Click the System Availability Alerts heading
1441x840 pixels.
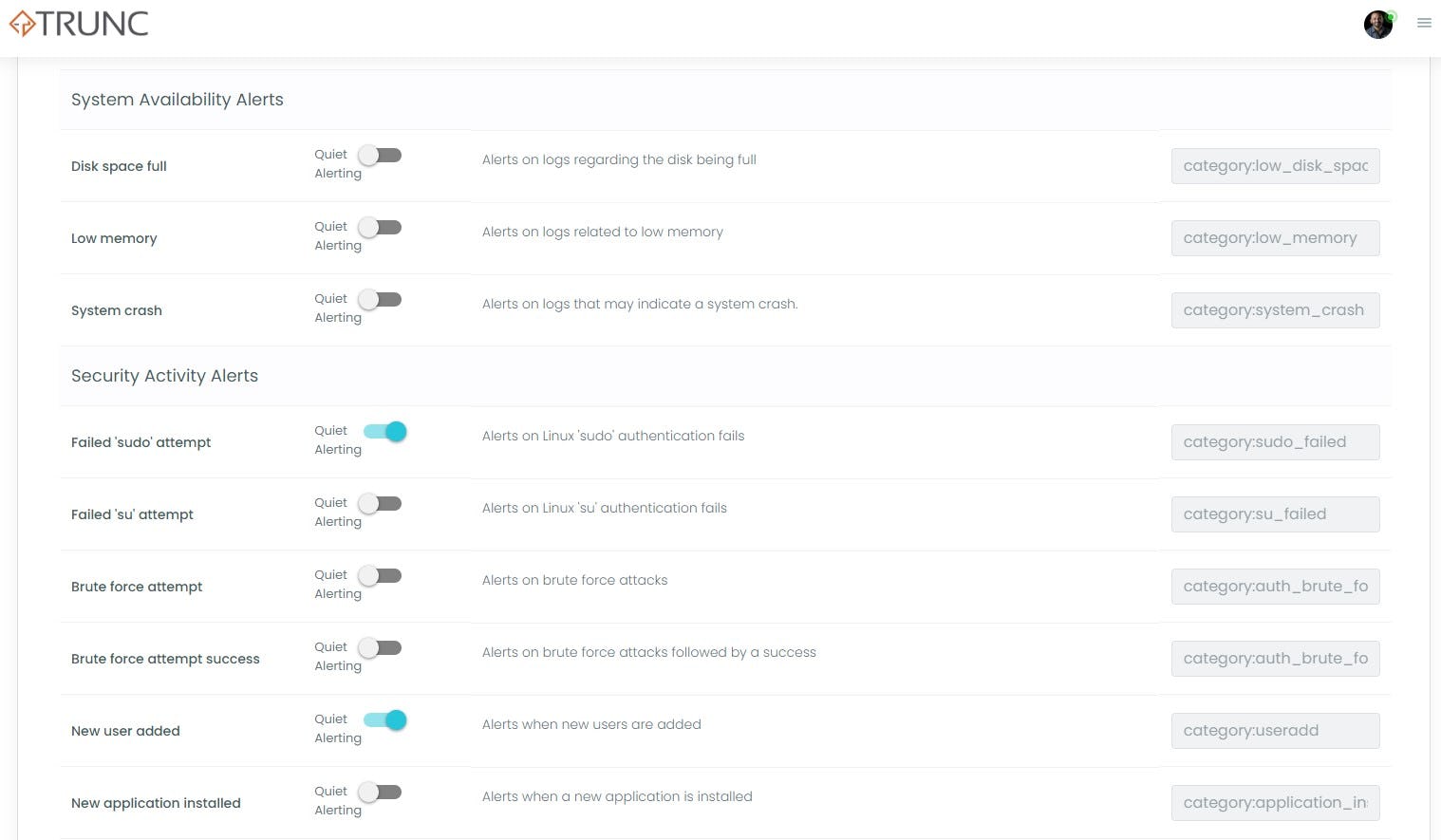point(177,100)
